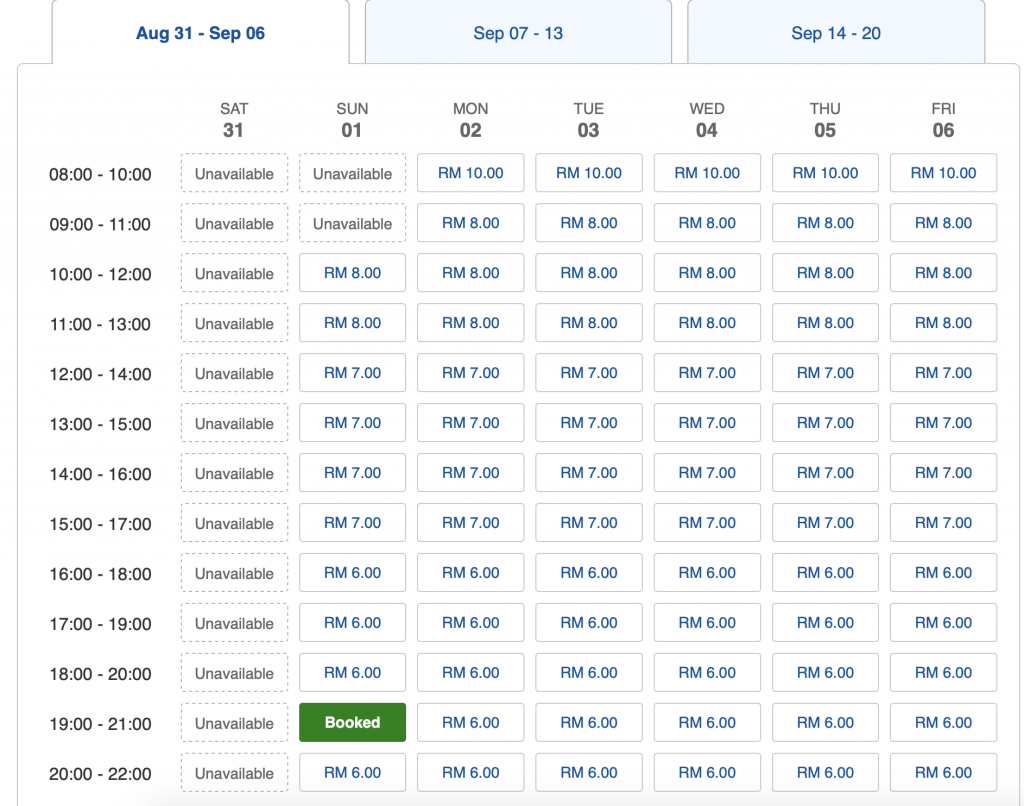Book Tuesday 03 slot 08:00 - 10:00 for RM 10.00
Image resolution: width=1024 pixels, height=806 pixels.
(x=588, y=173)
